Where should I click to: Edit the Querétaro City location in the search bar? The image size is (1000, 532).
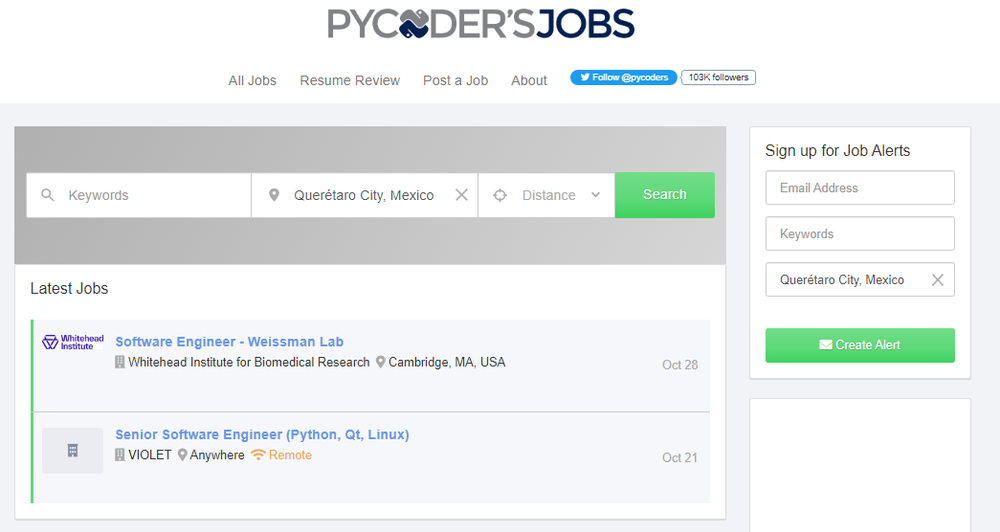click(364, 195)
